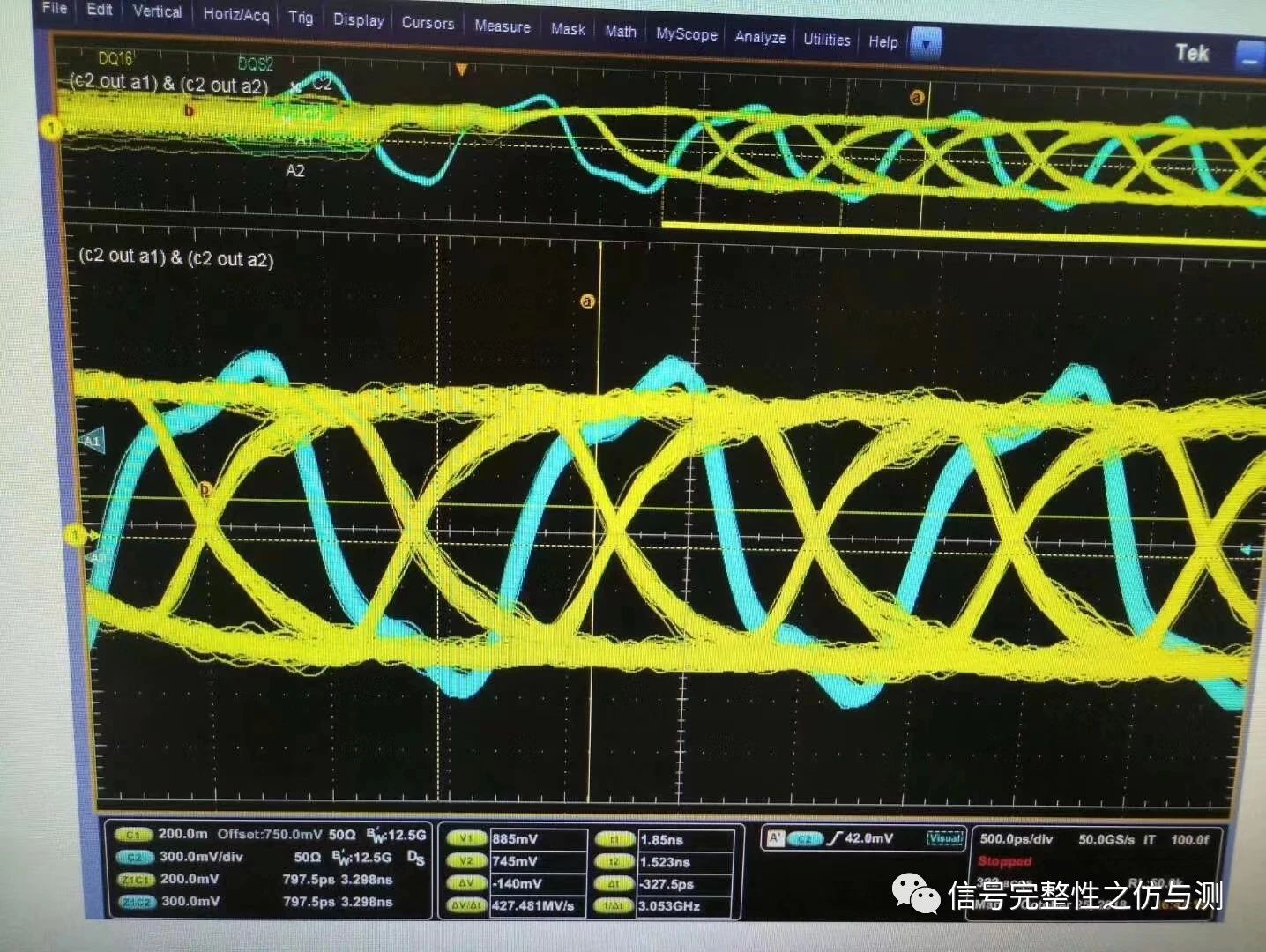Click the C1 Bw:12.5G bandwidth readout
1266x952 pixels.
(x=396, y=835)
